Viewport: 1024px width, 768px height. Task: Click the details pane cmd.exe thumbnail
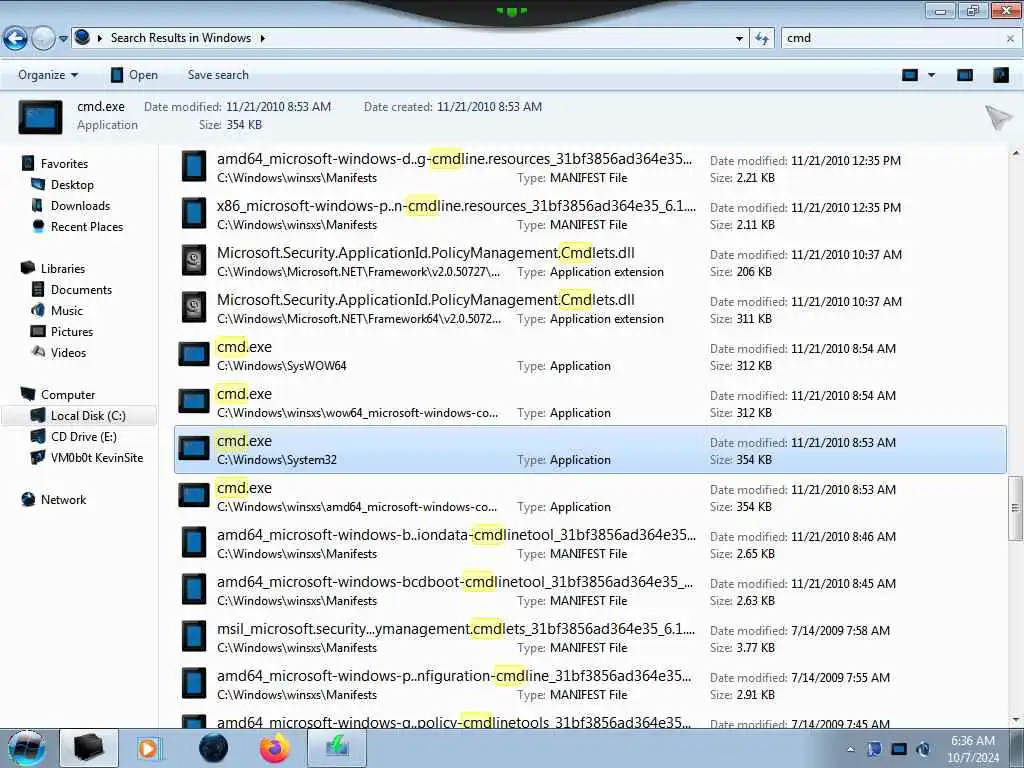point(40,117)
